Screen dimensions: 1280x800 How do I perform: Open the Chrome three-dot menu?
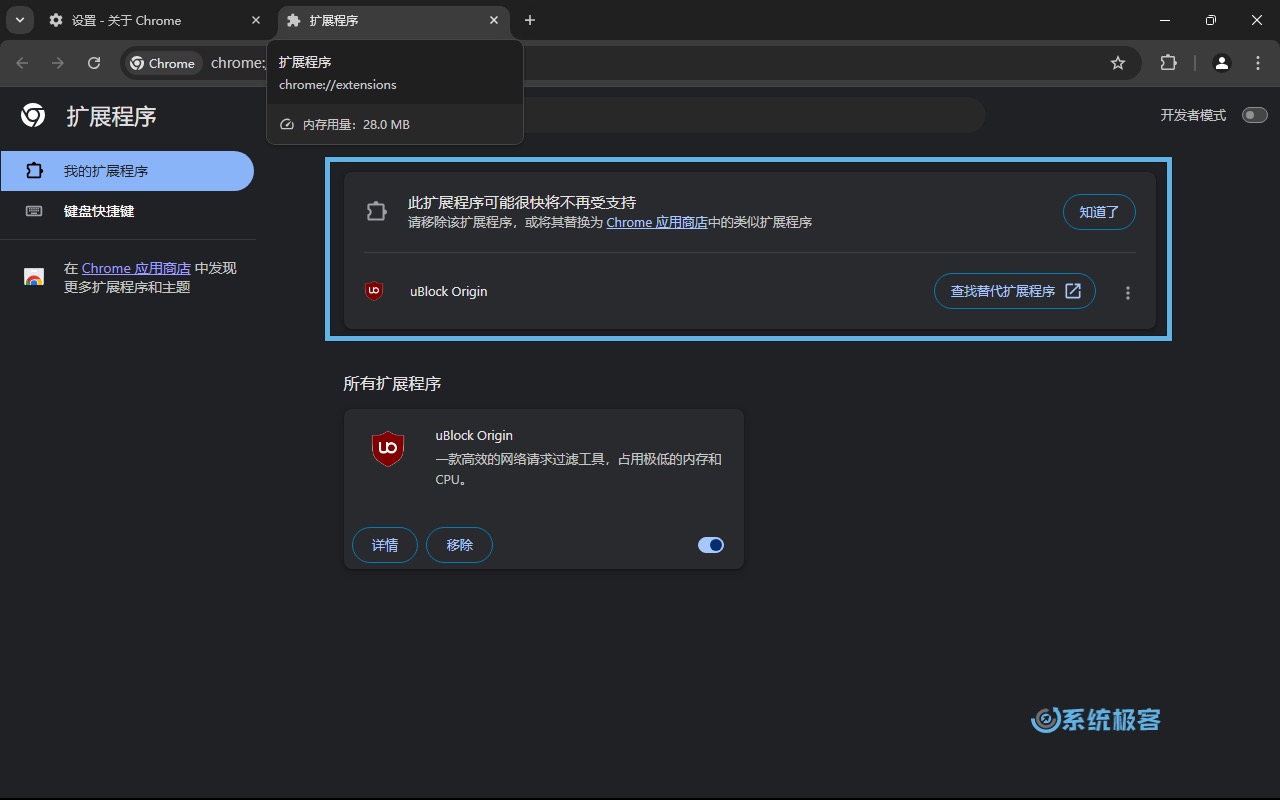pos(1258,63)
